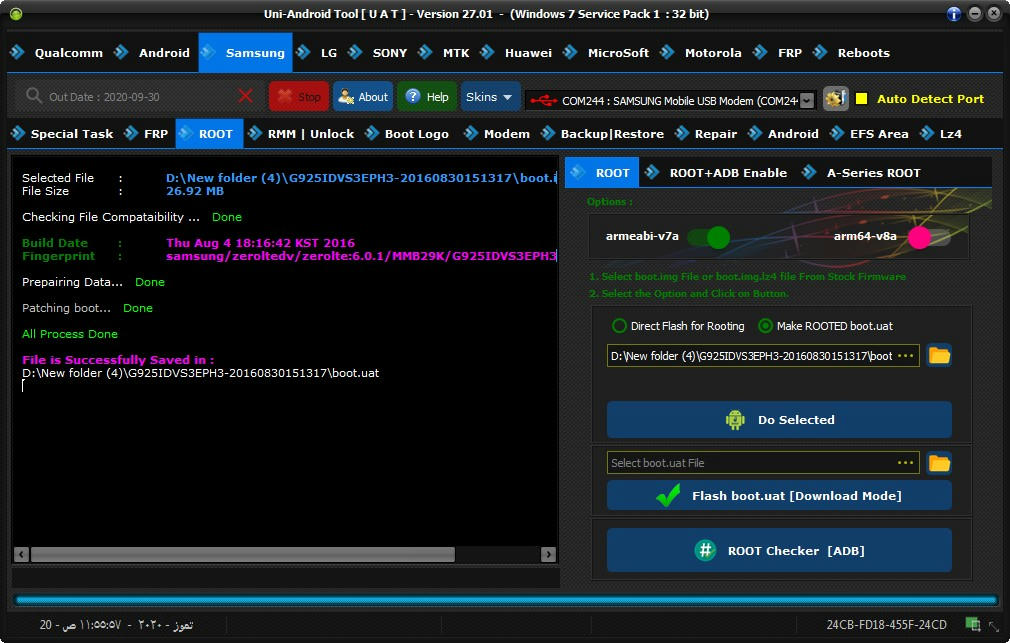Switch to the Qualcomm tab

click(x=57, y=53)
